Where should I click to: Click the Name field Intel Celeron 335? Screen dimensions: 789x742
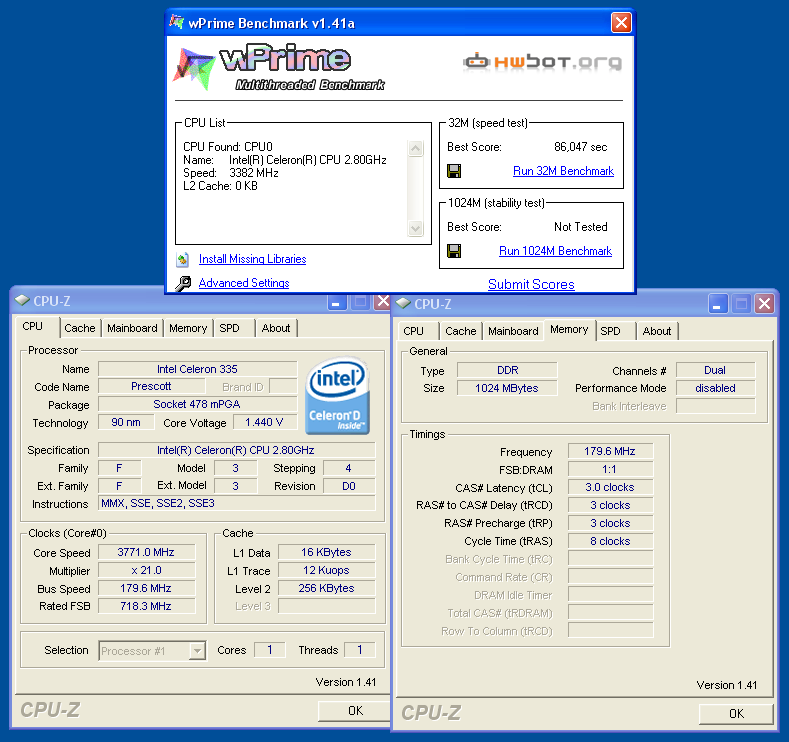(x=197, y=369)
